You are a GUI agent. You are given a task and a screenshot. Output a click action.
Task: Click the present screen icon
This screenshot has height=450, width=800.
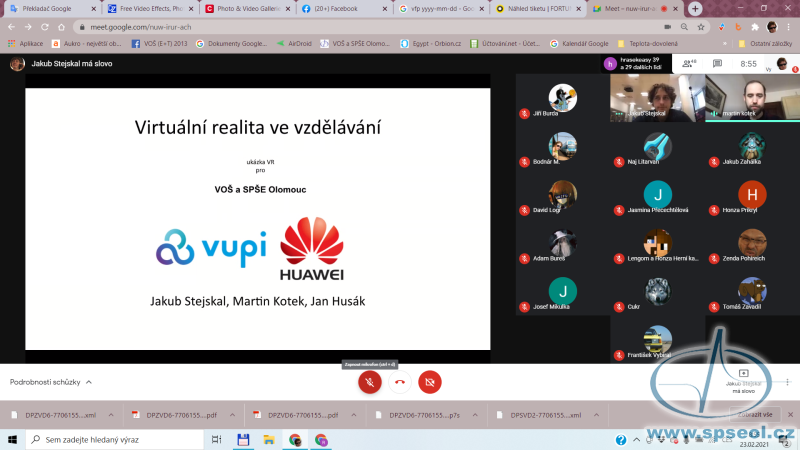(743, 373)
